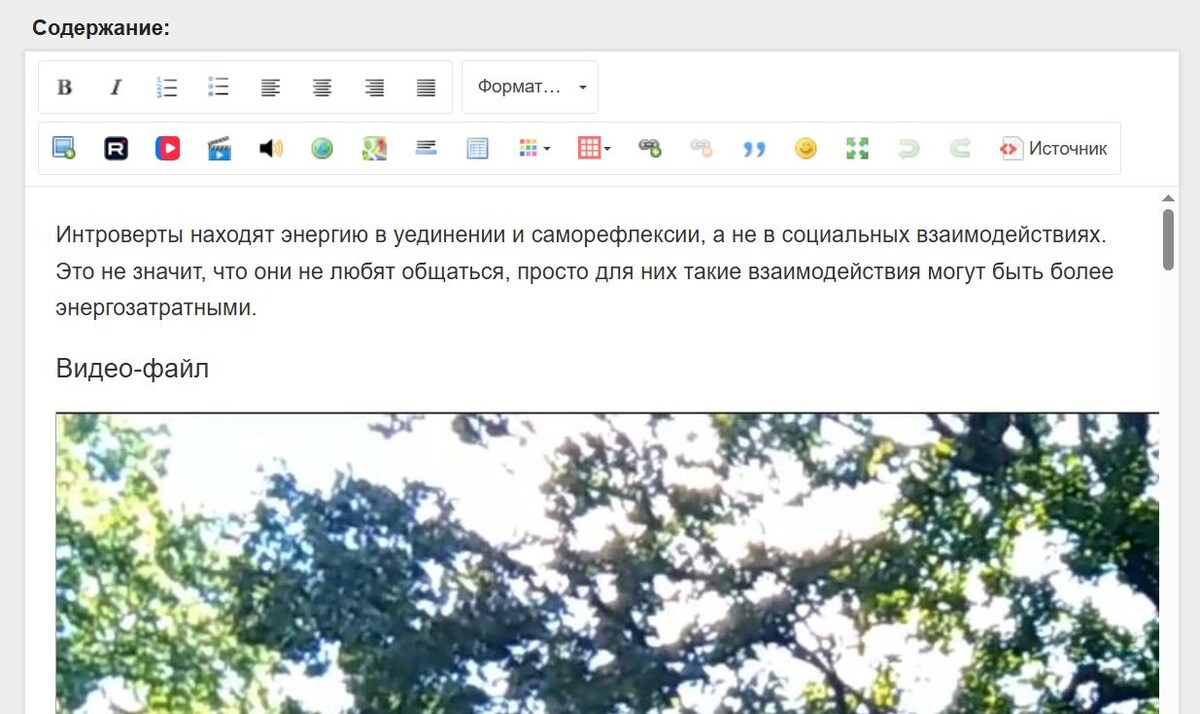This screenshot has width=1200, height=714.
Task: Maximize the editor with the green arrows icon
Action: (x=857, y=149)
